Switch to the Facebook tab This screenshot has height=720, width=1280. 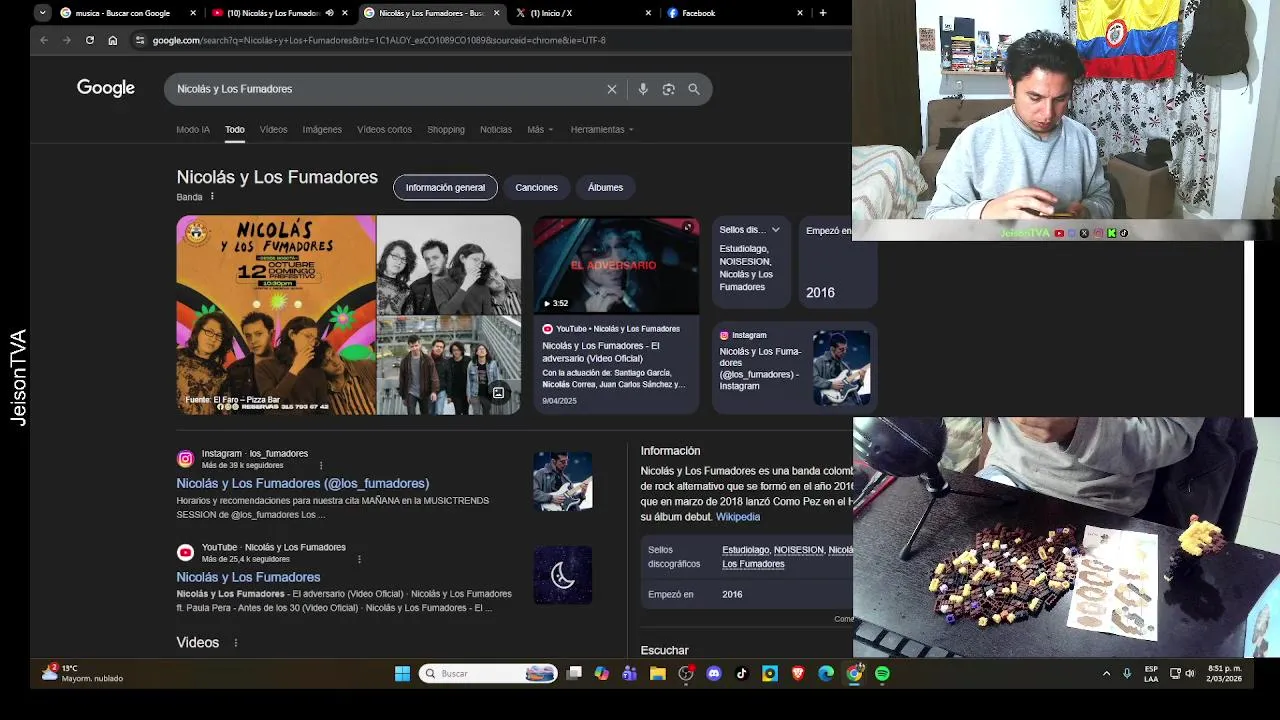[x=698, y=13]
